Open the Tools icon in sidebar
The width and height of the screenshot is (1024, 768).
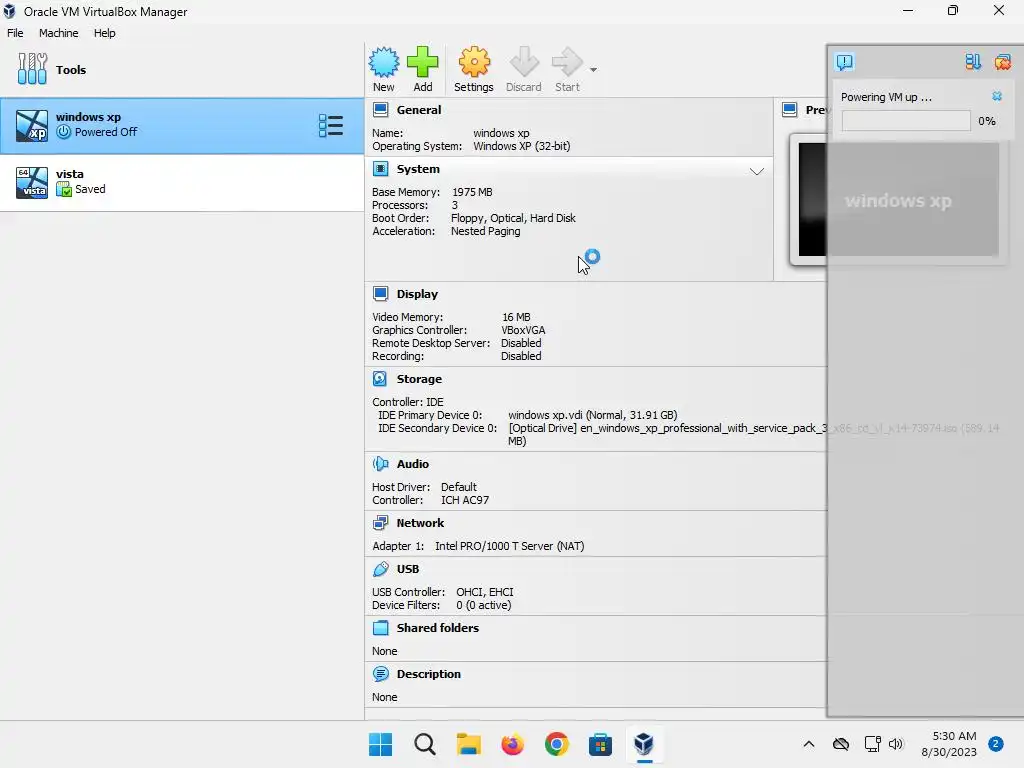click(x=32, y=69)
